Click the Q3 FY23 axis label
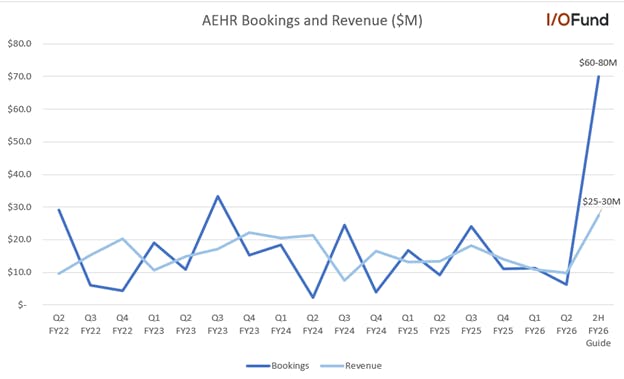The width and height of the screenshot is (624, 379). point(217,324)
